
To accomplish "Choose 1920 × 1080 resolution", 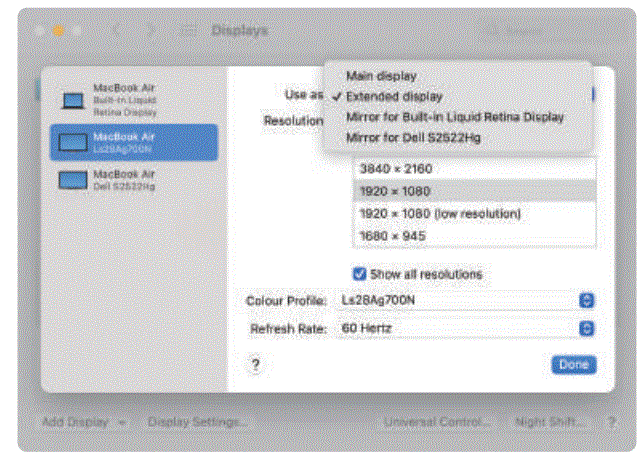I will tap(474, 191).
